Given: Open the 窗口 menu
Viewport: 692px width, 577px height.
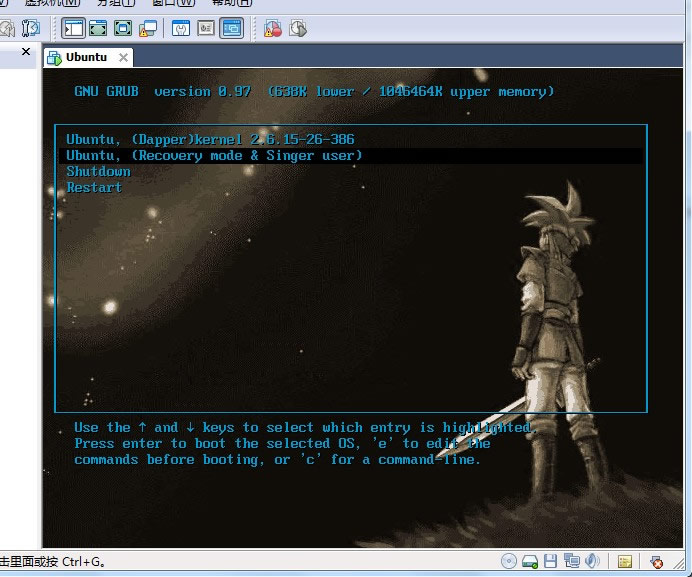Looking at the screenshot, I should click(x=169, y=3).
